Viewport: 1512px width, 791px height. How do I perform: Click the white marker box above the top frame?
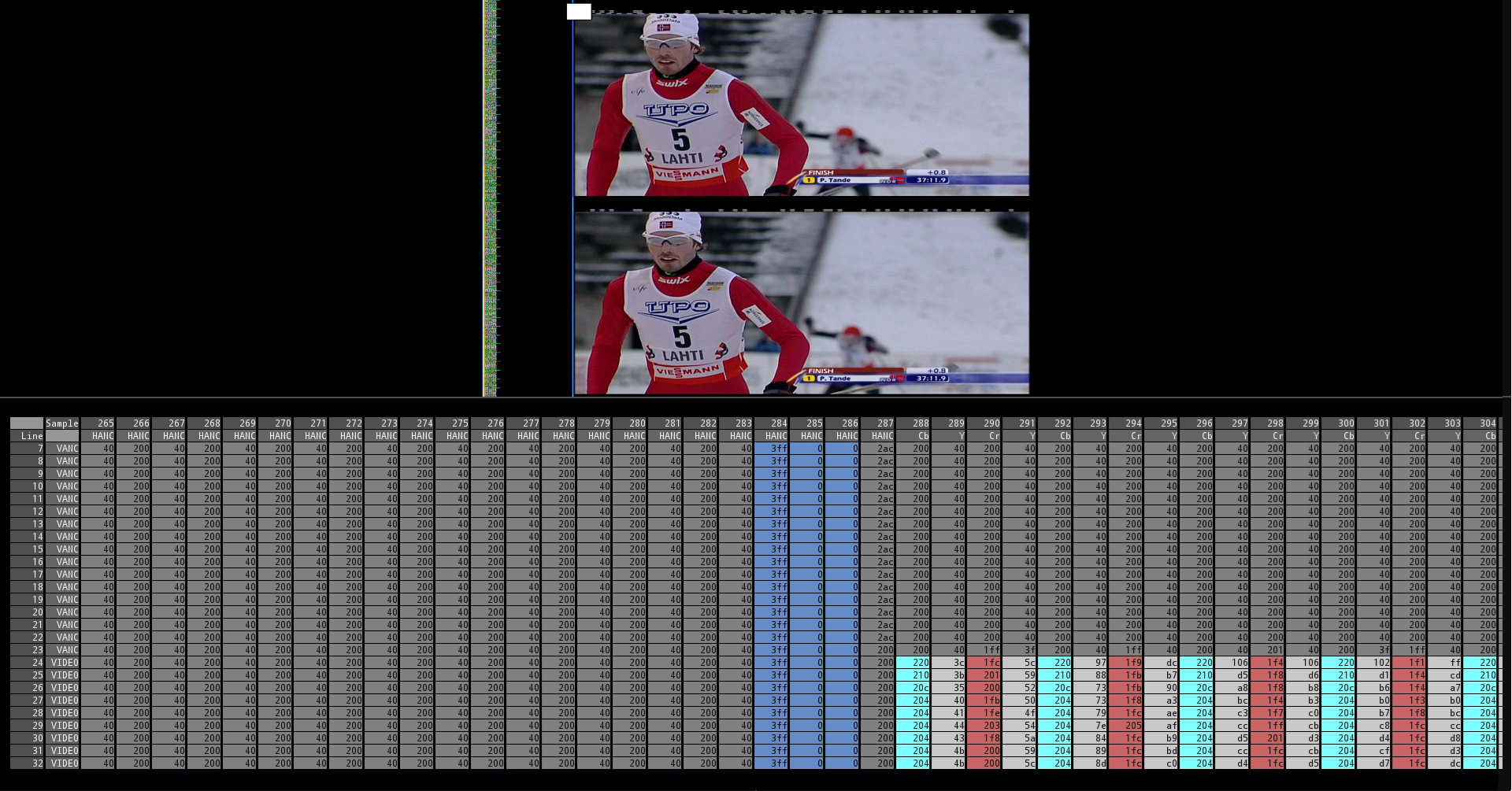tap(577, 11)
